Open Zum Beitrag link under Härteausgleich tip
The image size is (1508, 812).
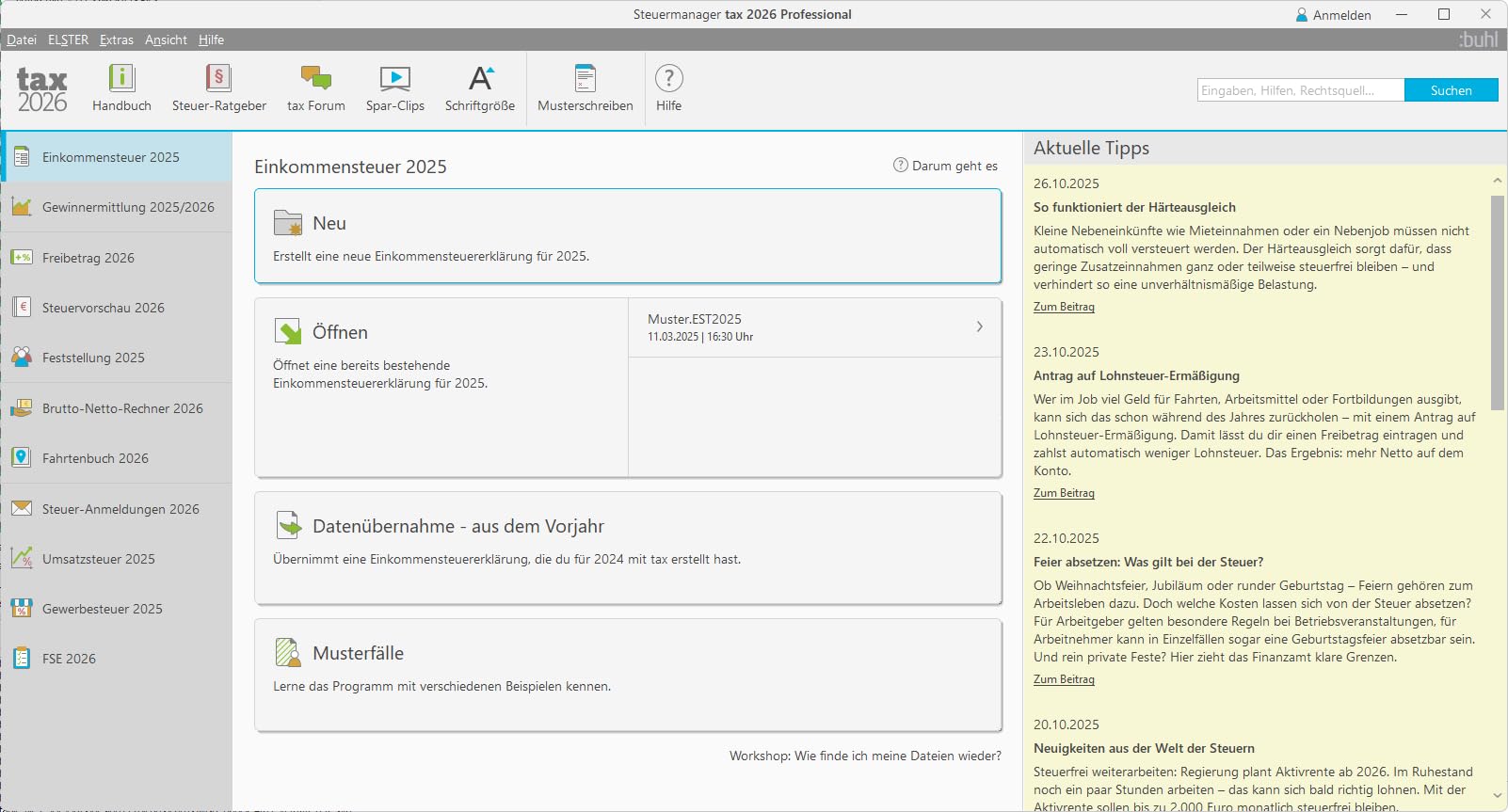1064,307
